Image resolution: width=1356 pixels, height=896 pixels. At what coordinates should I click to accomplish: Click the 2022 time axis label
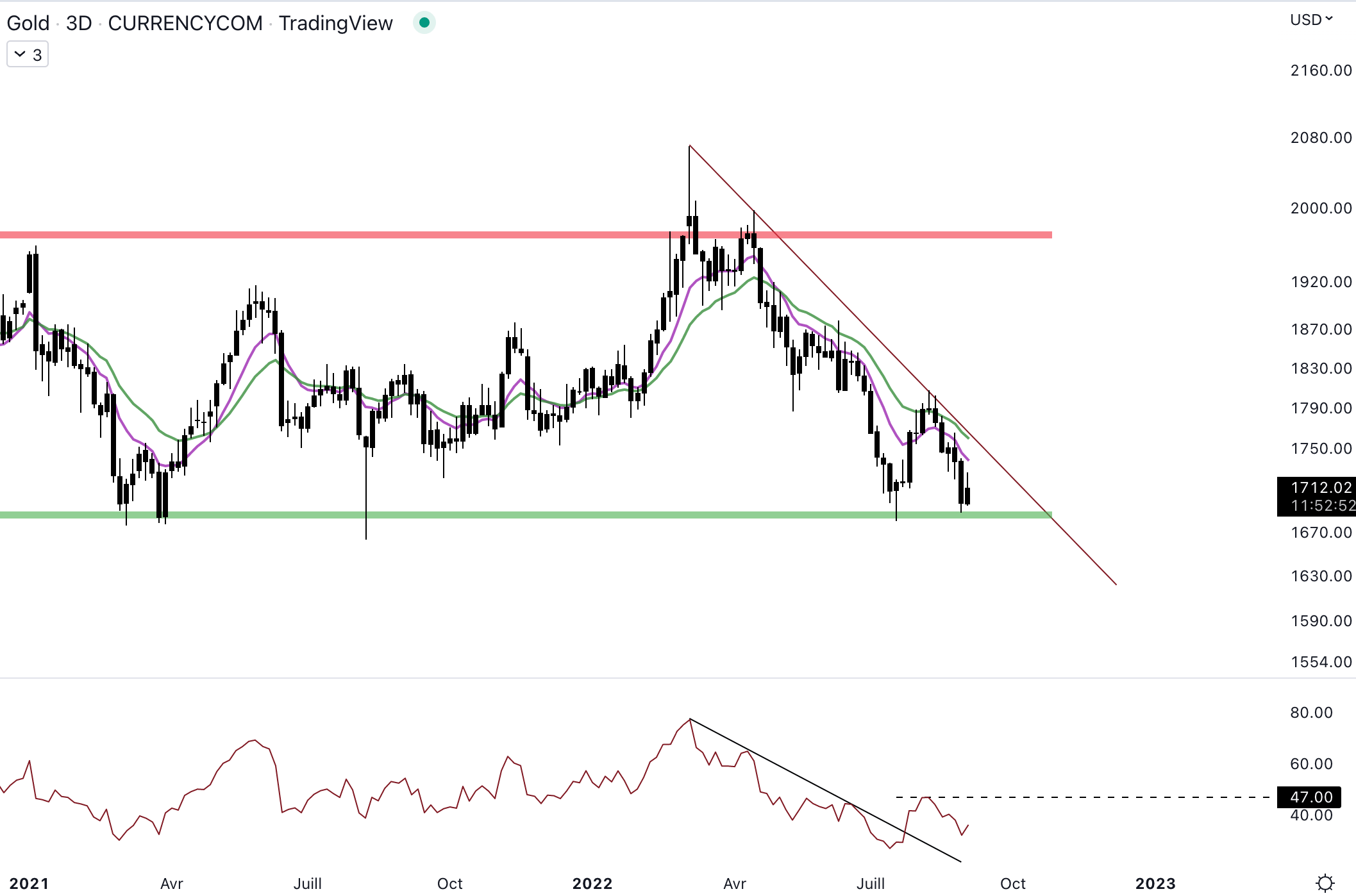pos(592,884)
